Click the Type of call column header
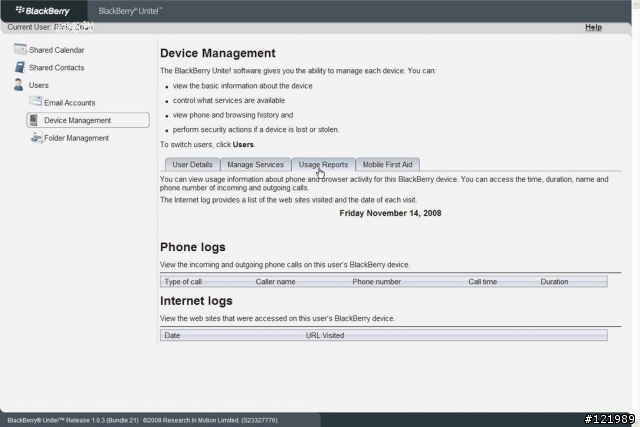The width and height of the screenshot is (640, 427). click(x=183, y=282)
